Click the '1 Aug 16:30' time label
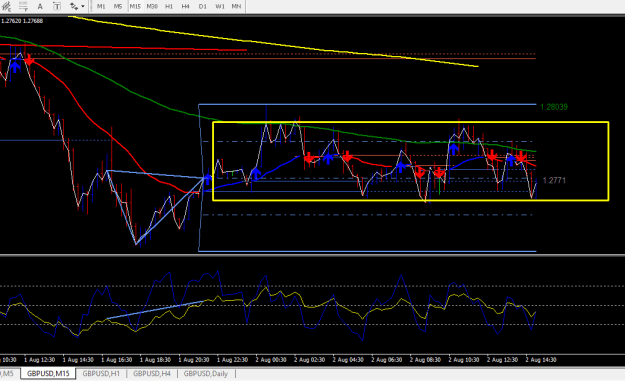 [117, 360]
